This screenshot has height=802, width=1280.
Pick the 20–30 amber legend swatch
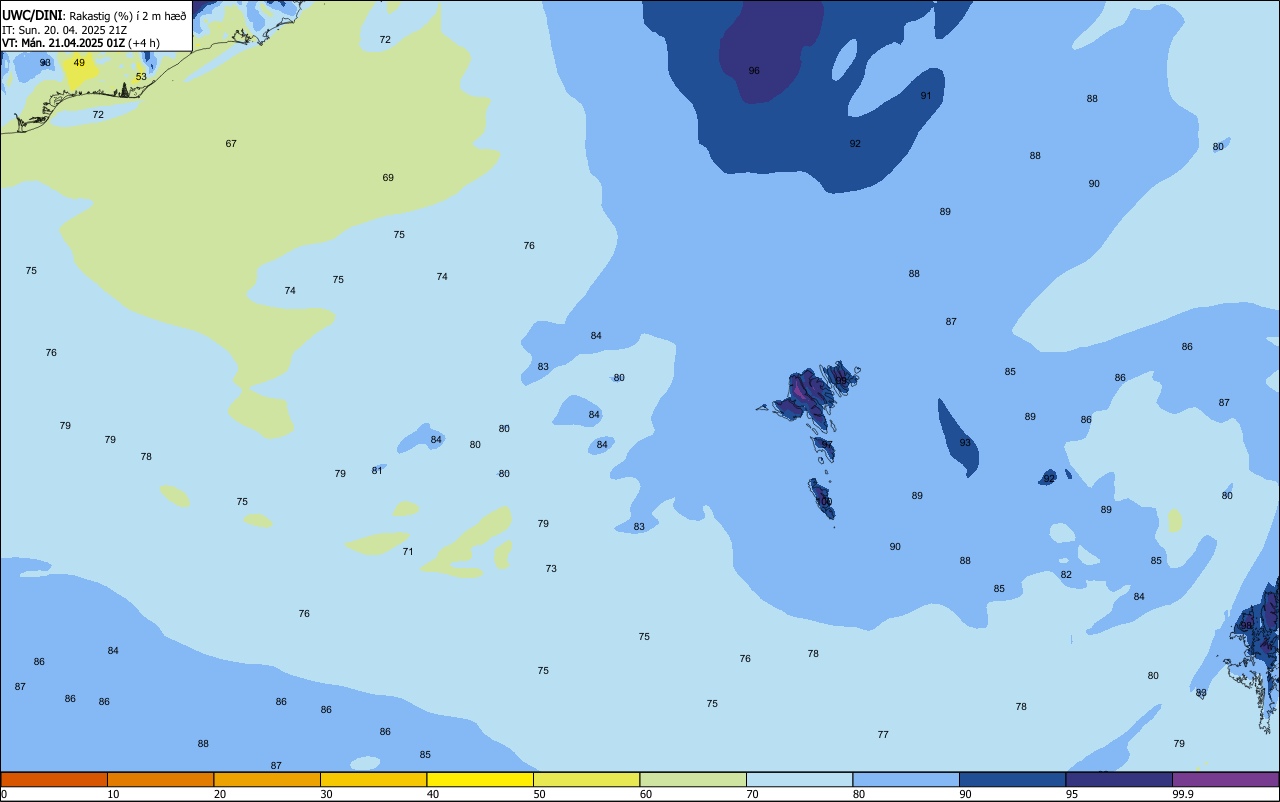[x=267, y=779]
